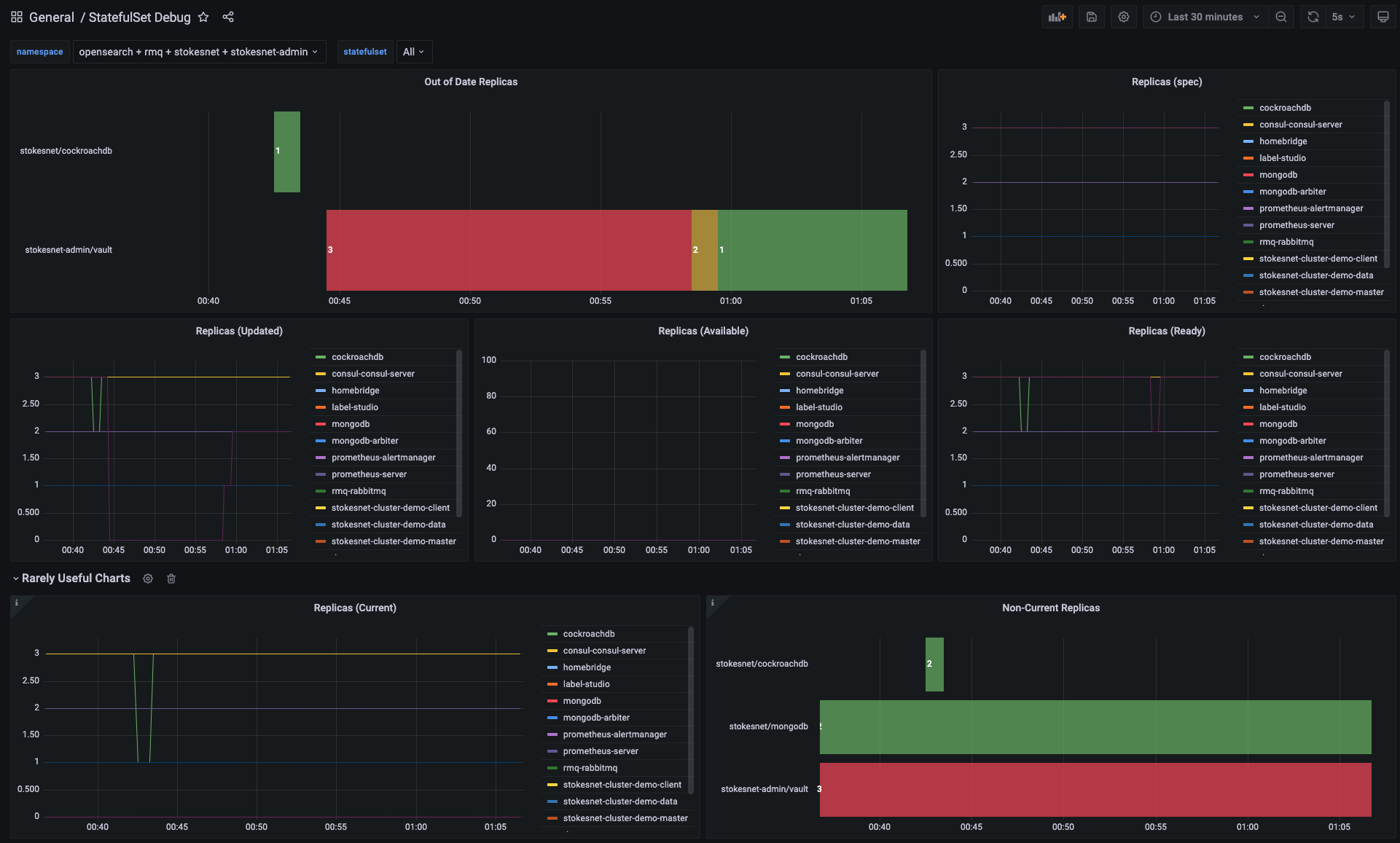Click stokesnet/cockroachdb row label in Out of Date
This screenshot has width=1400, height=843.
point(66,151)
